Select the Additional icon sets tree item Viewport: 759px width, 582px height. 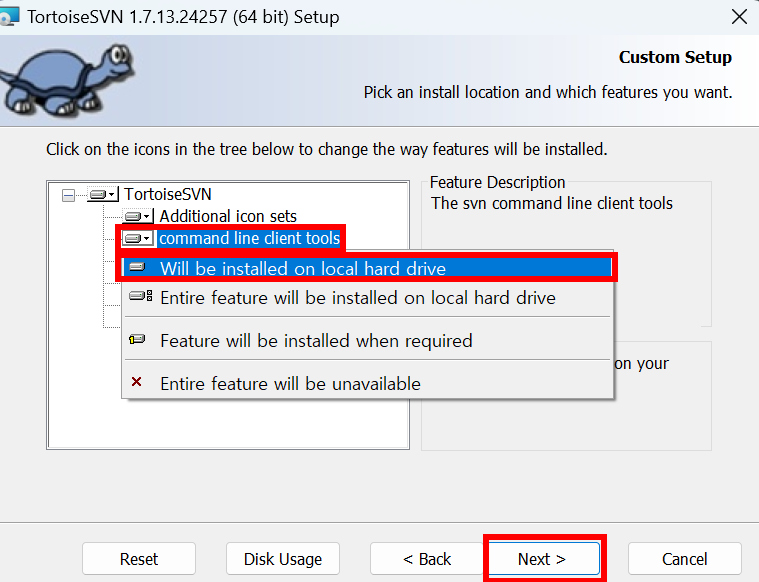coord(228,216)
